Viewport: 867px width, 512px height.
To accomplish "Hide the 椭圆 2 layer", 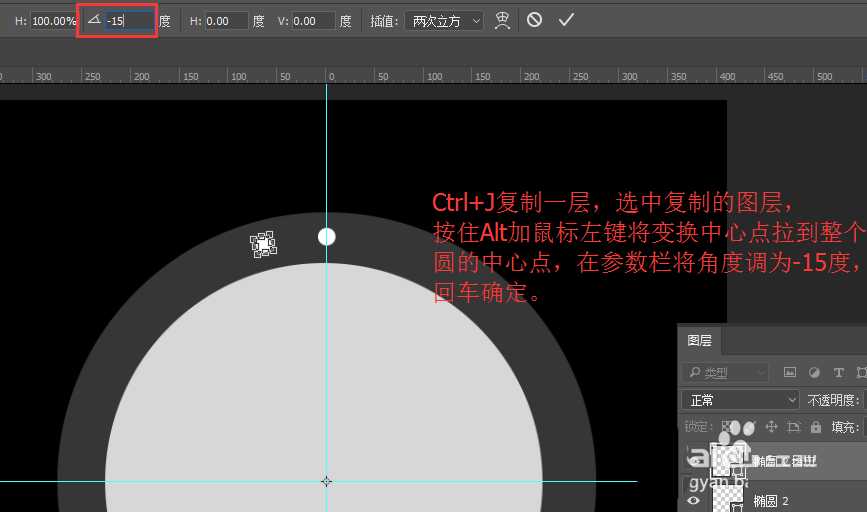I will point(693,500).
